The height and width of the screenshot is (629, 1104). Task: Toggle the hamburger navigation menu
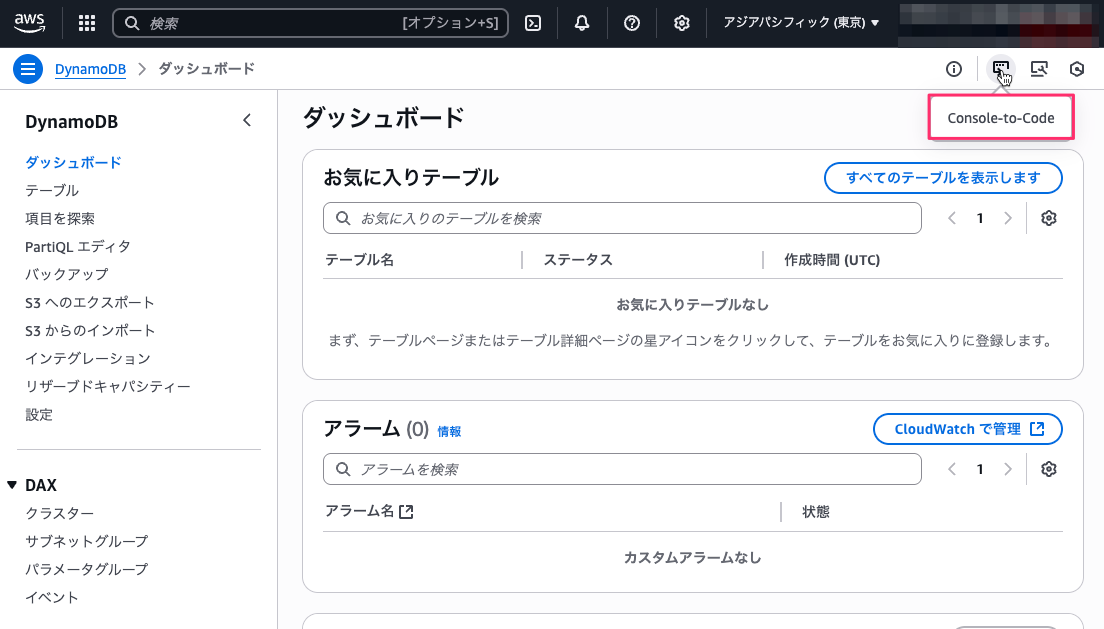(28, 69)
